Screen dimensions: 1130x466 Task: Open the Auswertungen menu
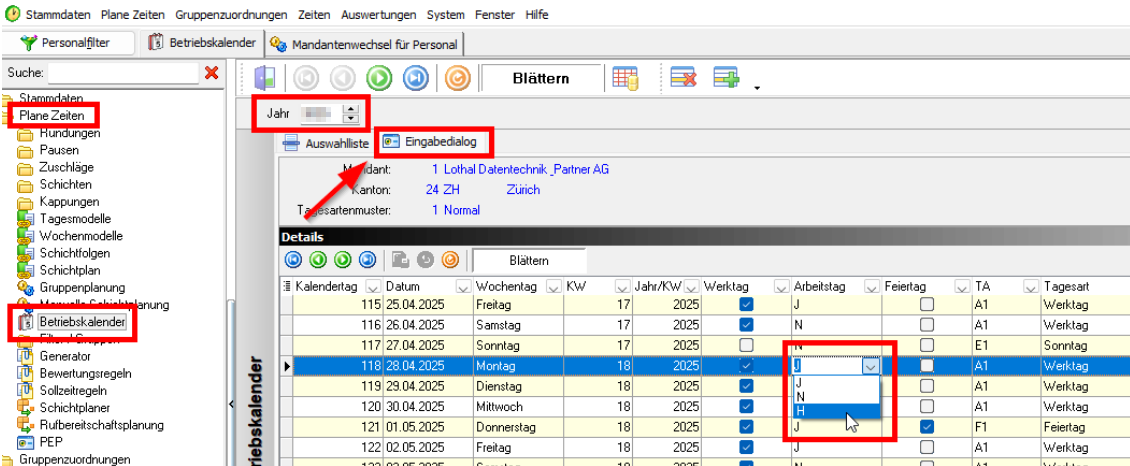click(379, 15)
